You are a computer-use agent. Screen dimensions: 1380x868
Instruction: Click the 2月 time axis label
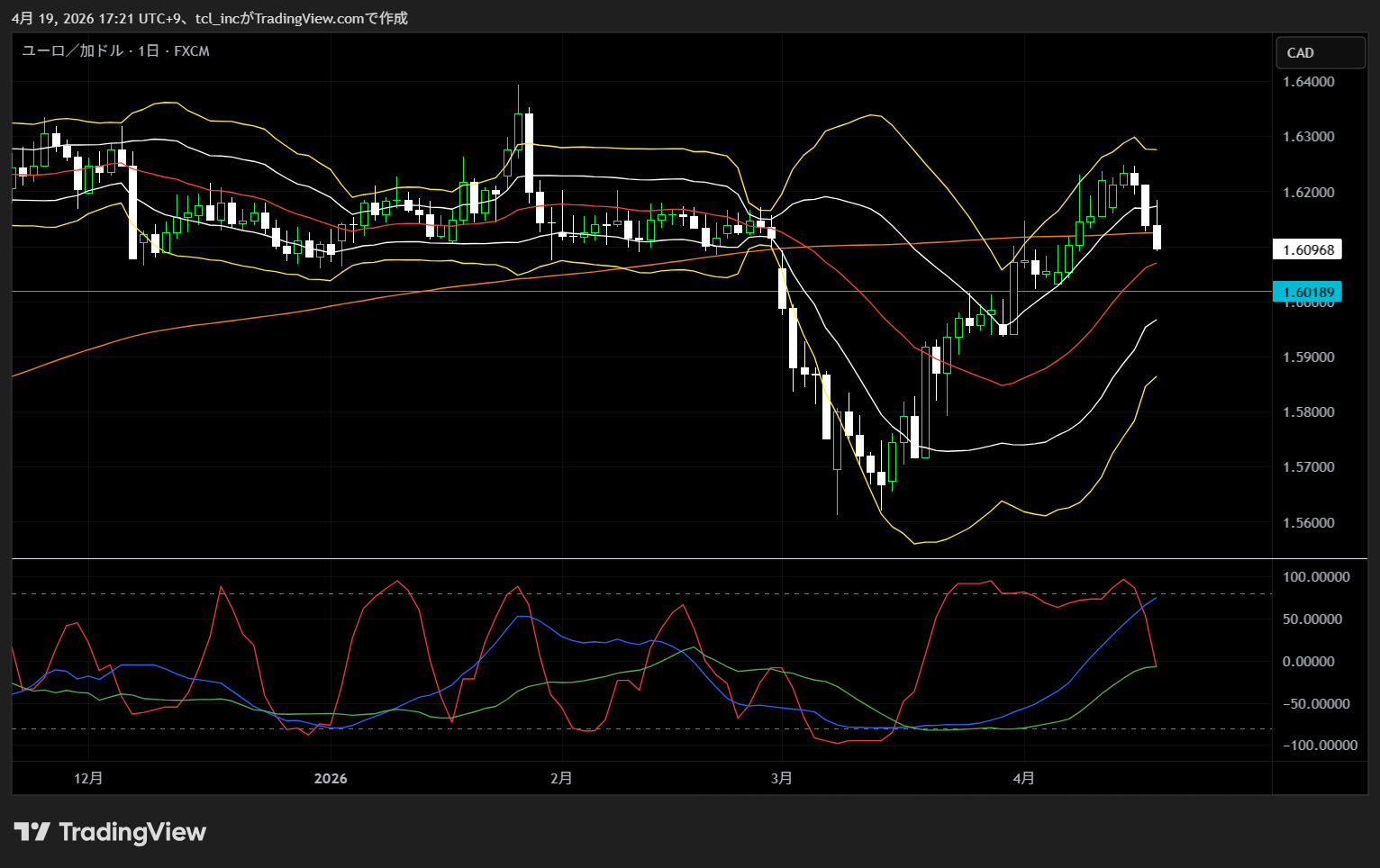[x=561, y=778]
